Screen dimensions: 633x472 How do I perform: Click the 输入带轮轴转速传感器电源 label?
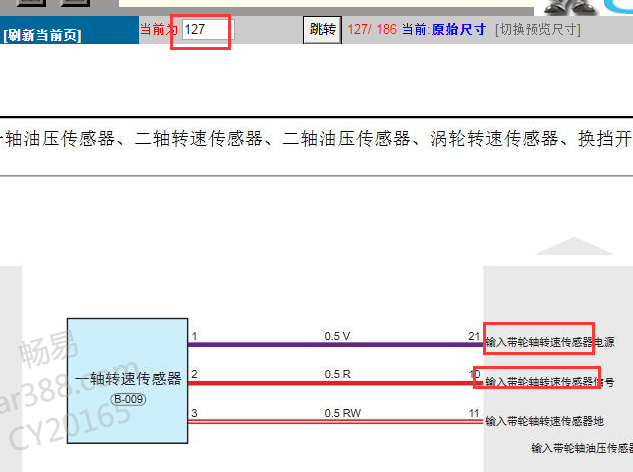click(x=549, y=342)
